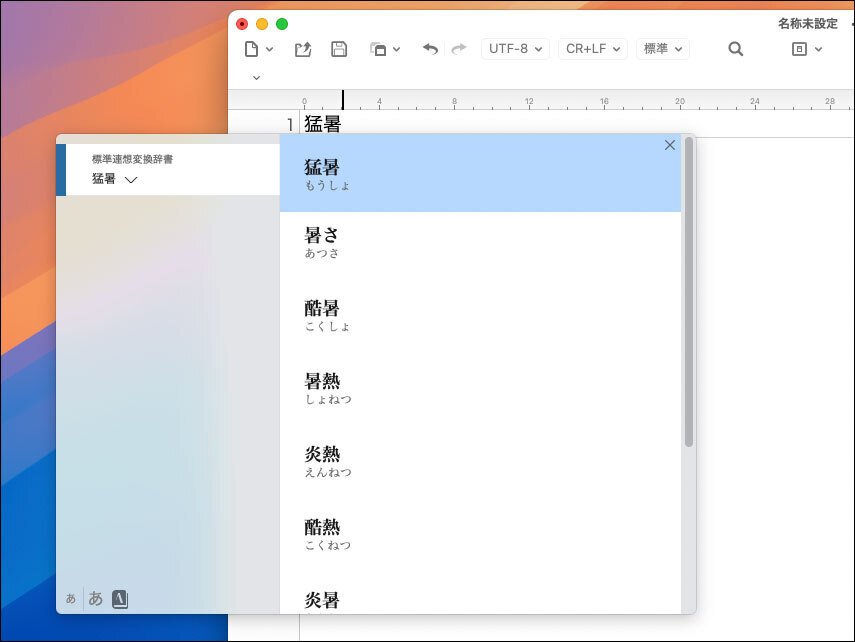This screenshot has width=855, height=642.
Task: Close the conversion candidate panel
Action: pos(669,144)
